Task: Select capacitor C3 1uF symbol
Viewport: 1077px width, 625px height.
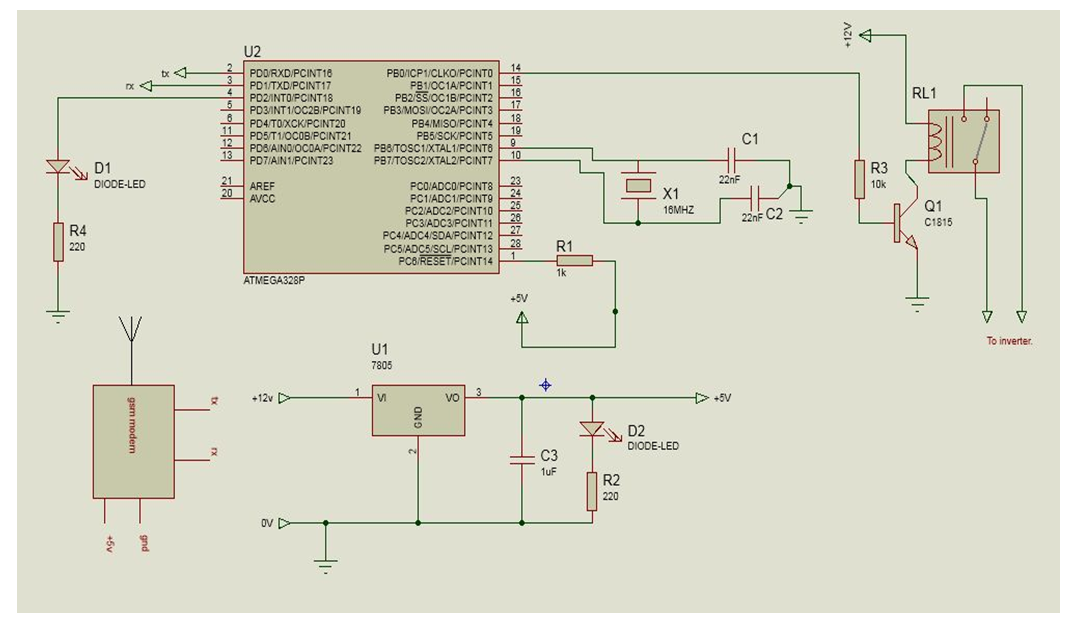Action: [x=521, y=460]
